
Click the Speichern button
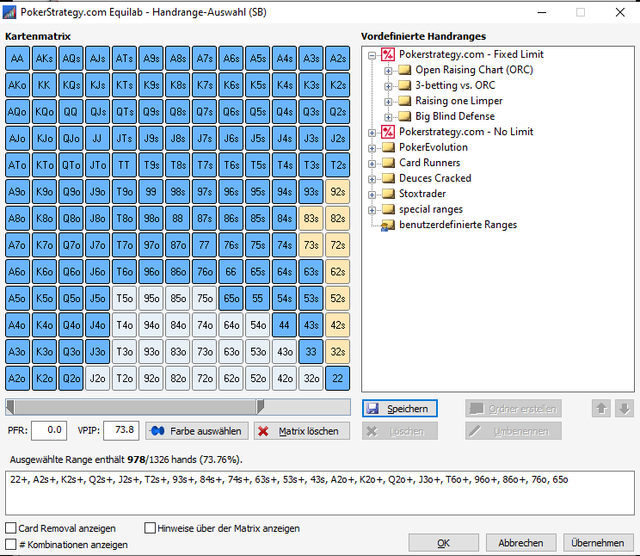[x=400, y=409]
